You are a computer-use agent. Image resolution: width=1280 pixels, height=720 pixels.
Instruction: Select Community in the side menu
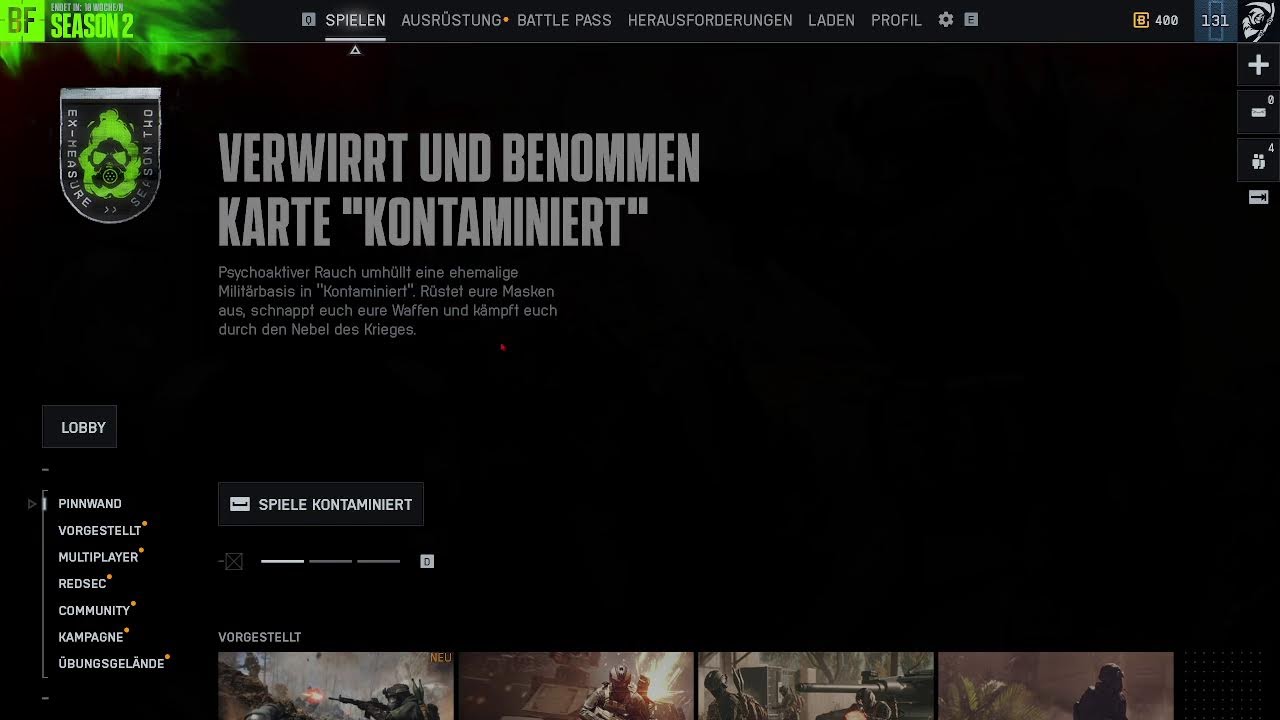tap(94, 611)
